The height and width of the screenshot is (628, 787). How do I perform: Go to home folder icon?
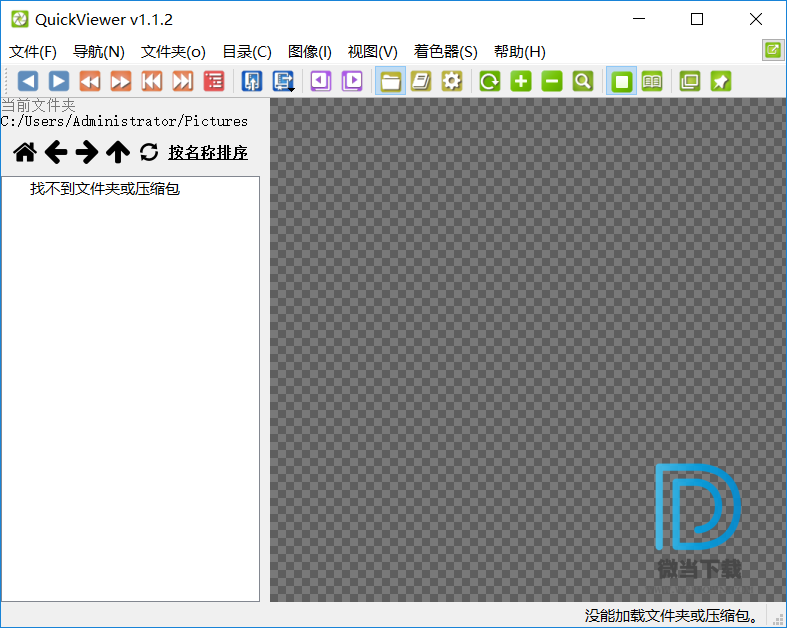click(25, 152)
